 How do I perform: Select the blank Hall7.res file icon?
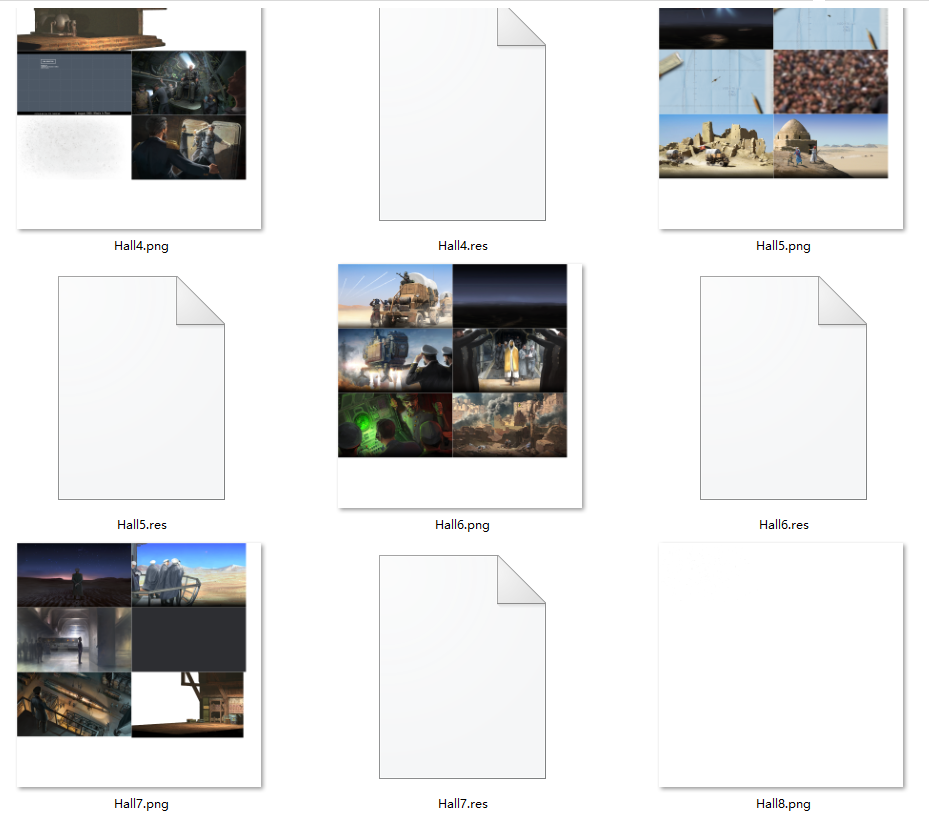click(x=462, y=666)
